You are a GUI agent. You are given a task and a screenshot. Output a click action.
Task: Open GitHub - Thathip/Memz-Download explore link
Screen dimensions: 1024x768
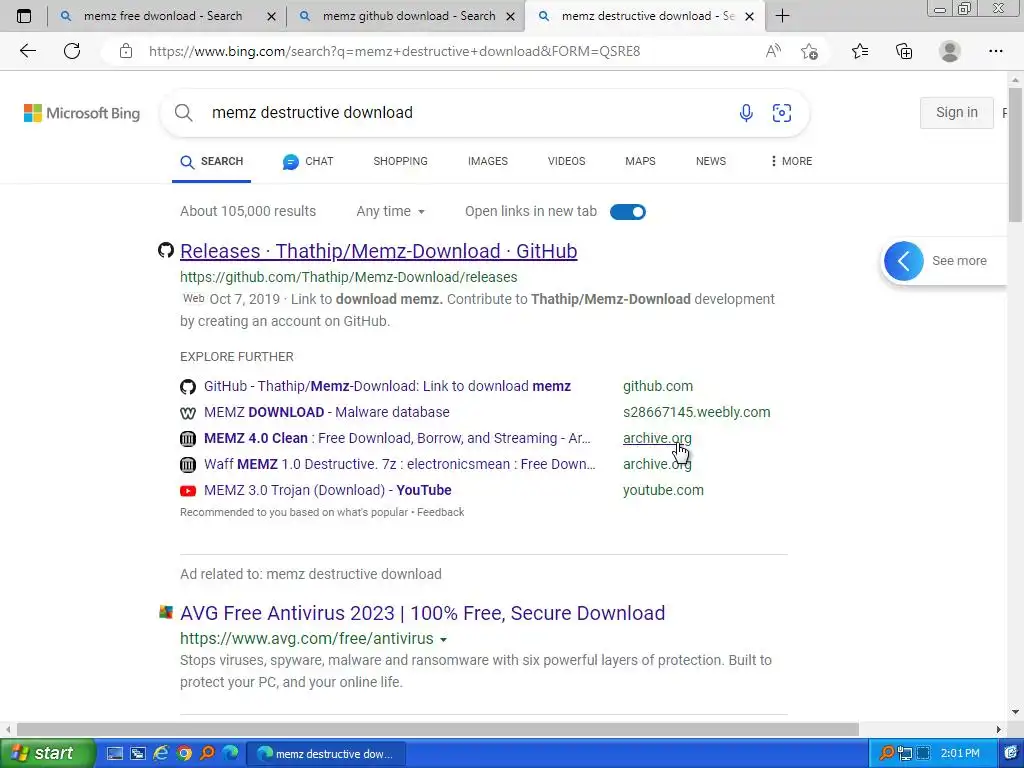point(387,387)
